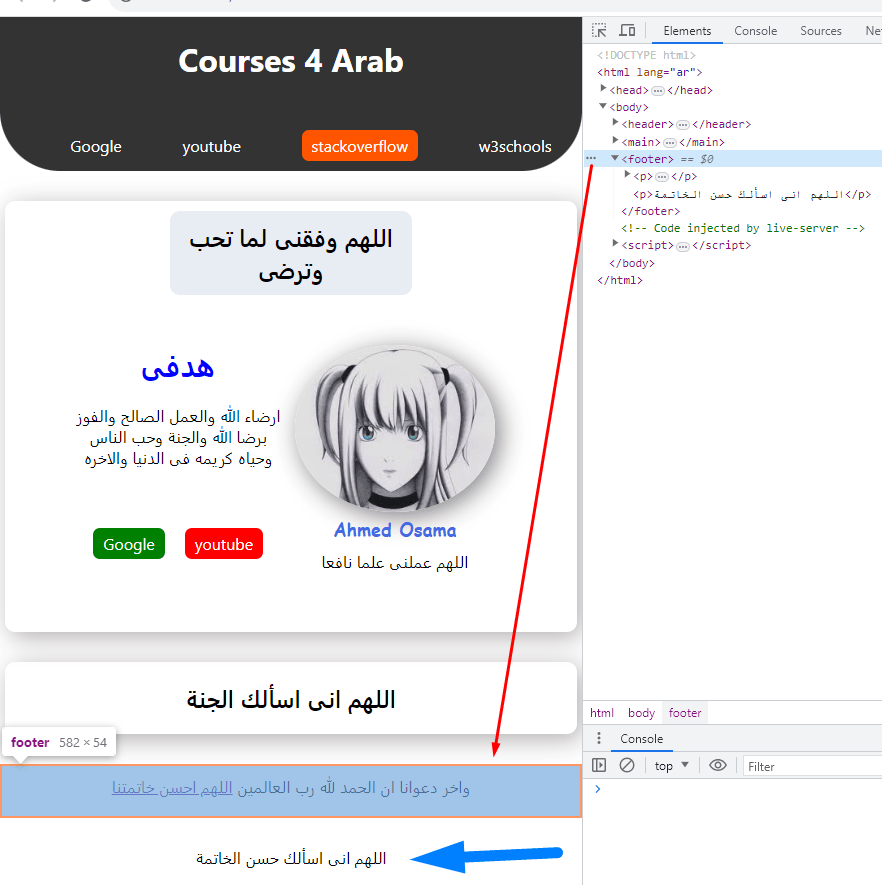Screen dimensions: 882x885
Task: Switch to the Sources tab
Action: click(820, 31)
